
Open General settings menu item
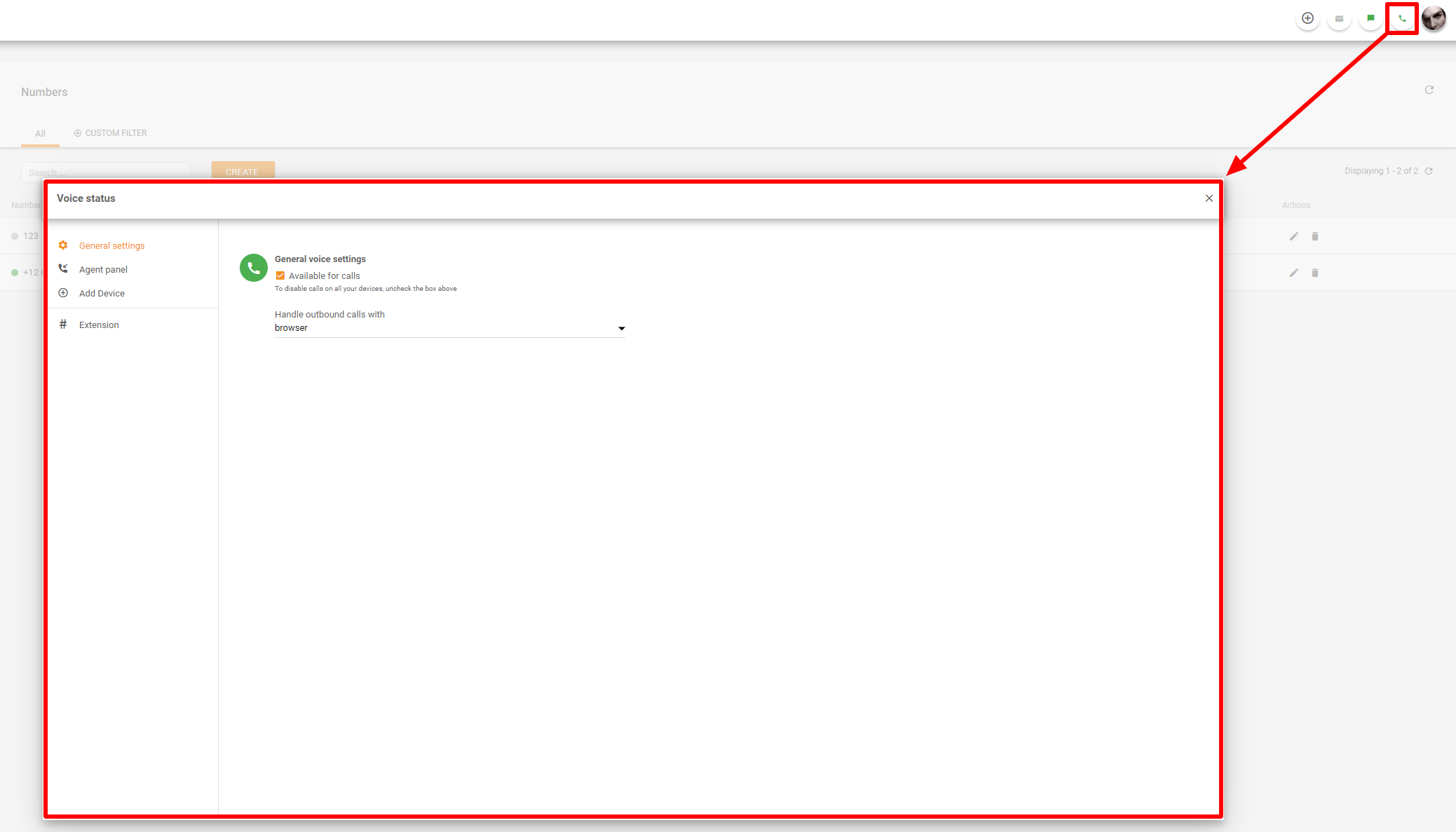click(x=111, y=246)
